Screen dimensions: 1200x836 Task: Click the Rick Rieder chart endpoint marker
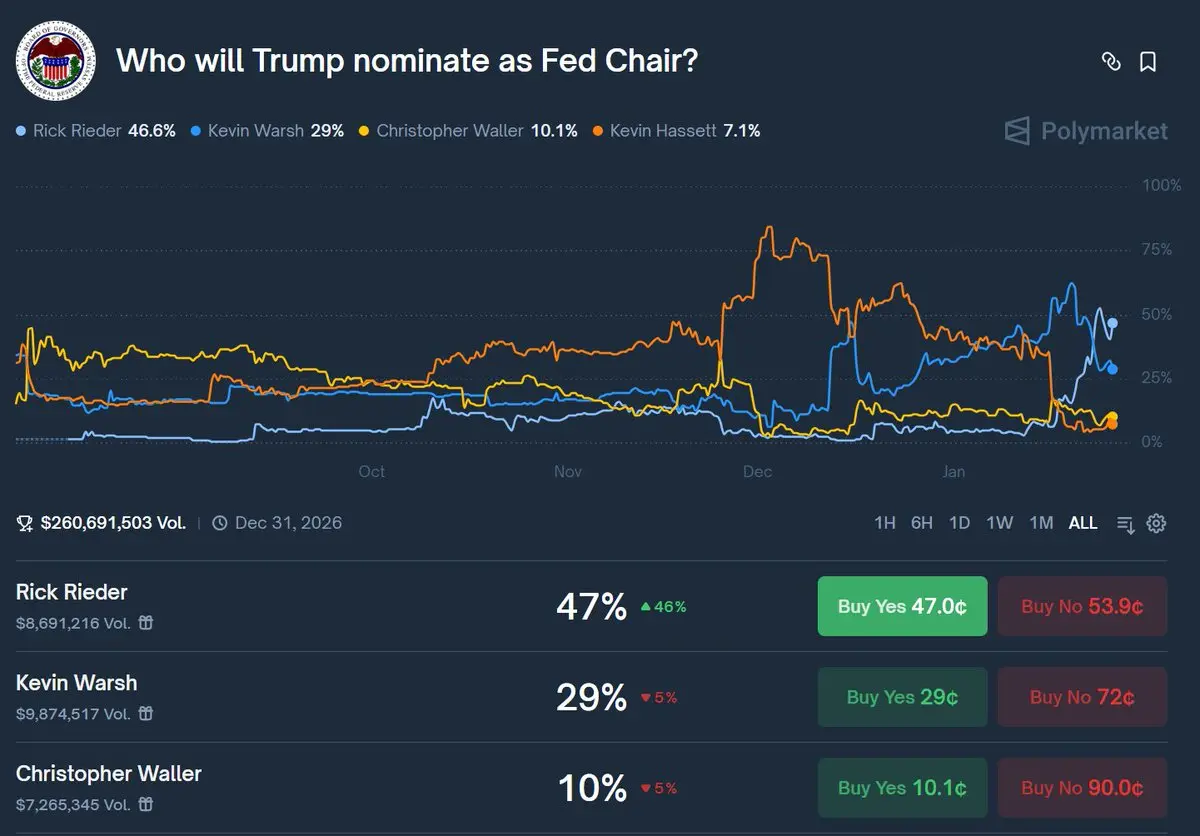point(1112,323)
